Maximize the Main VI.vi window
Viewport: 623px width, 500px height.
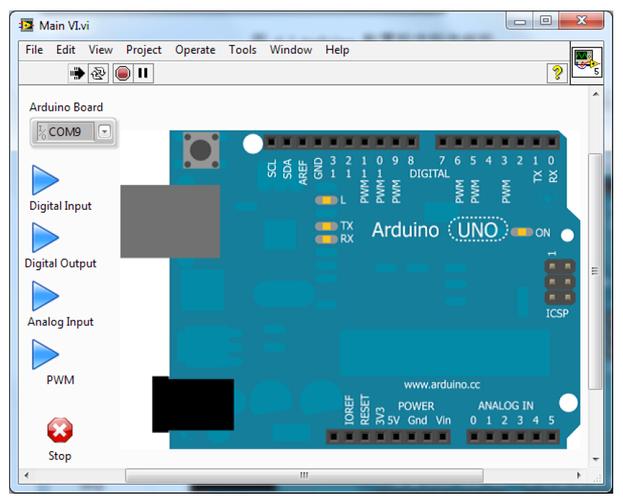point(546,21)
